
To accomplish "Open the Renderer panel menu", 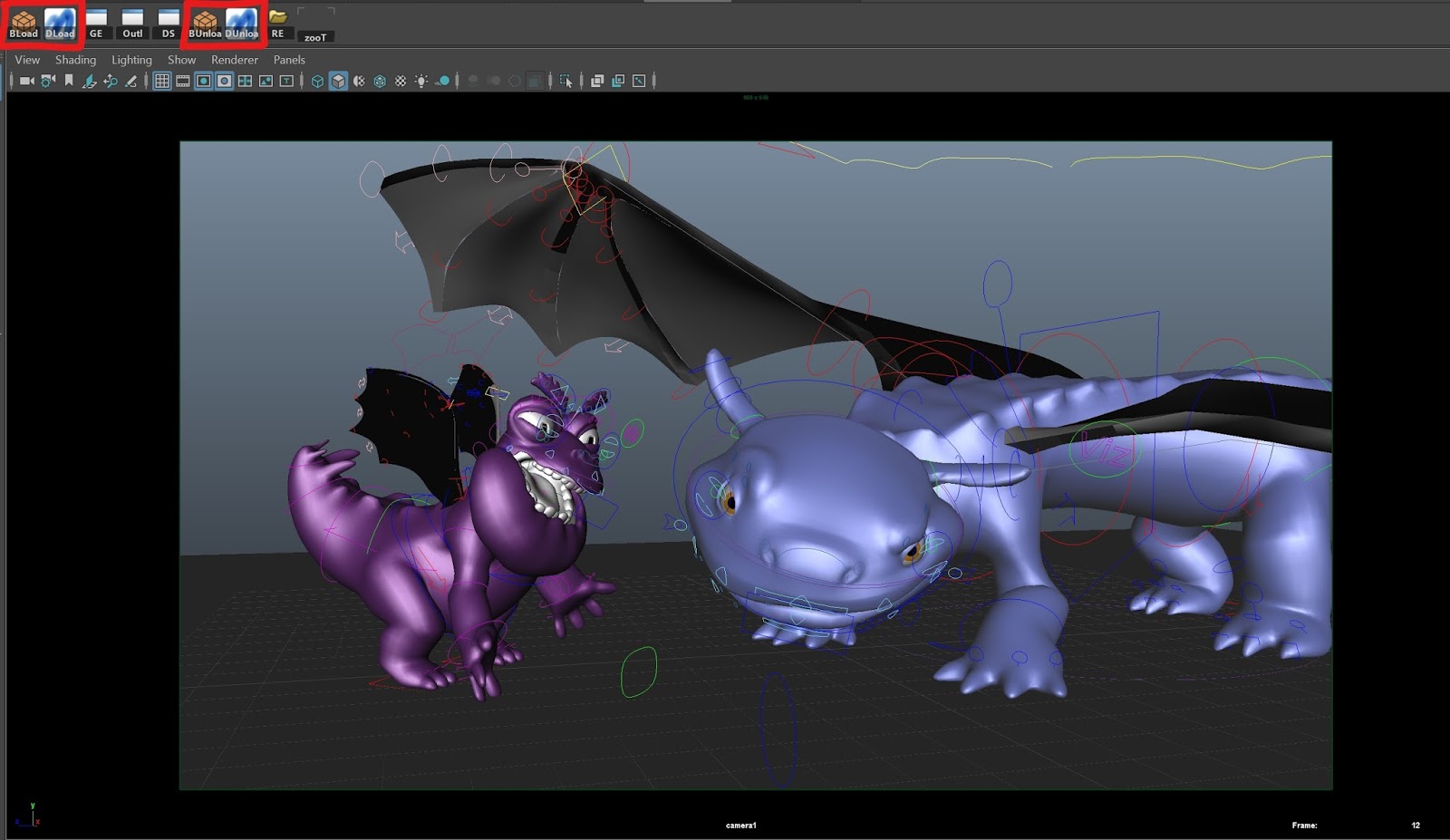I will pyautogui.click(x=235, y=60).
